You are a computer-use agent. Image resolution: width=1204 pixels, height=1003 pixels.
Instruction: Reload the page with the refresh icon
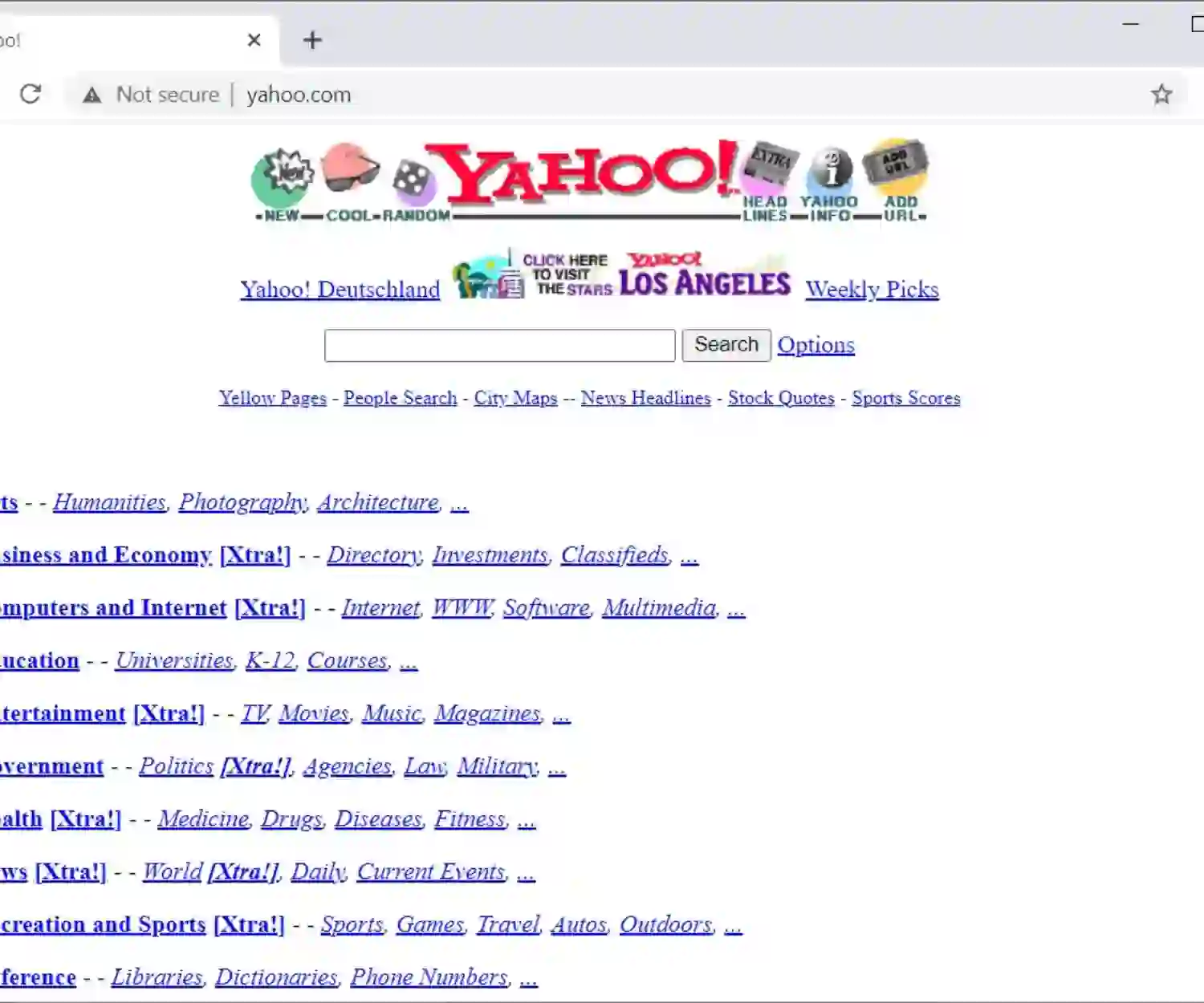coord(31,95)
